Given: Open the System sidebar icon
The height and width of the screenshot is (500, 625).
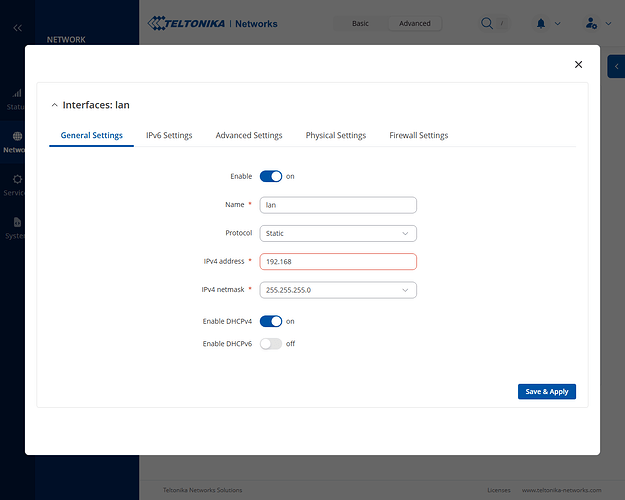Looking at the screenshot, I should (17, 222).
